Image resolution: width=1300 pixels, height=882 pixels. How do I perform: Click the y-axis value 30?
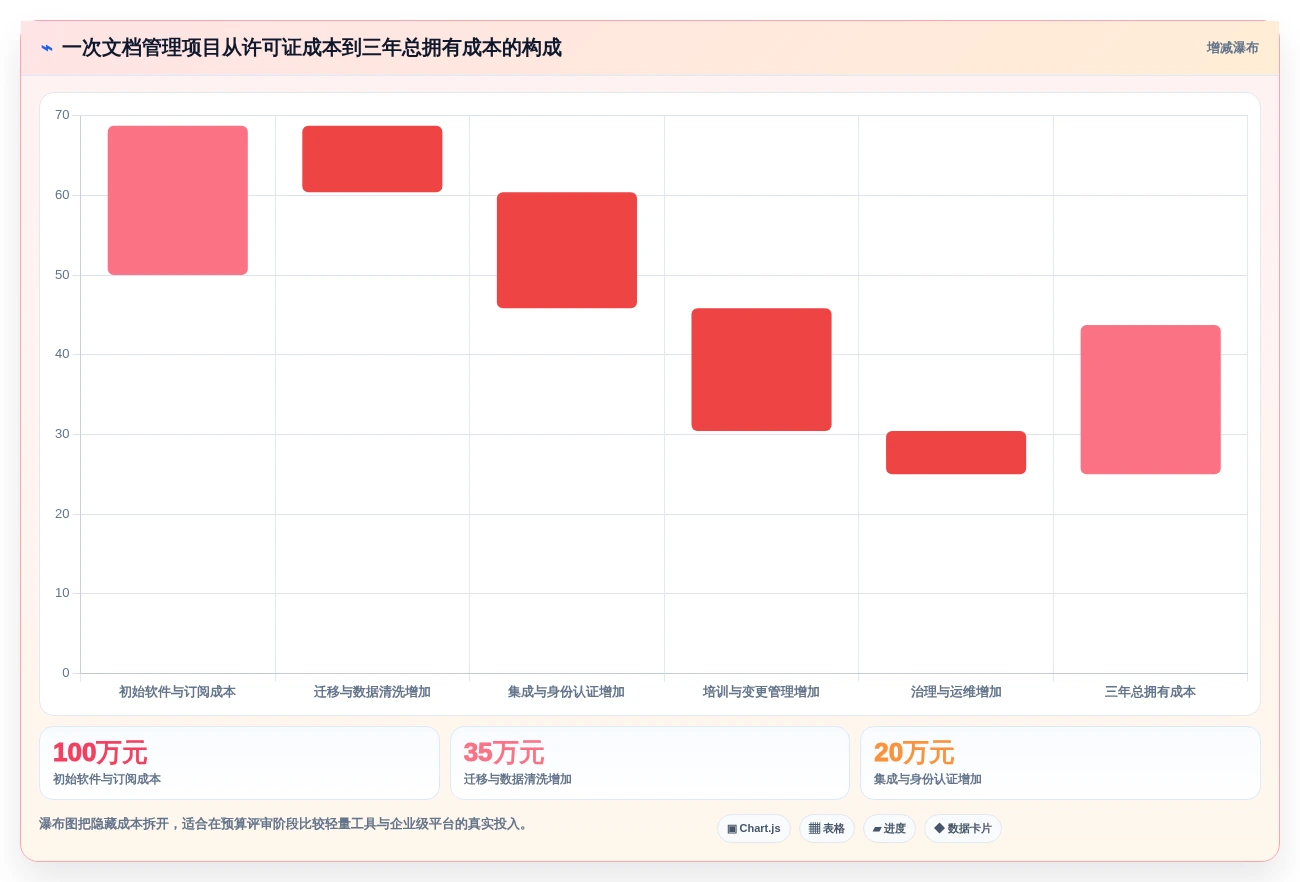tap(62, 434)
